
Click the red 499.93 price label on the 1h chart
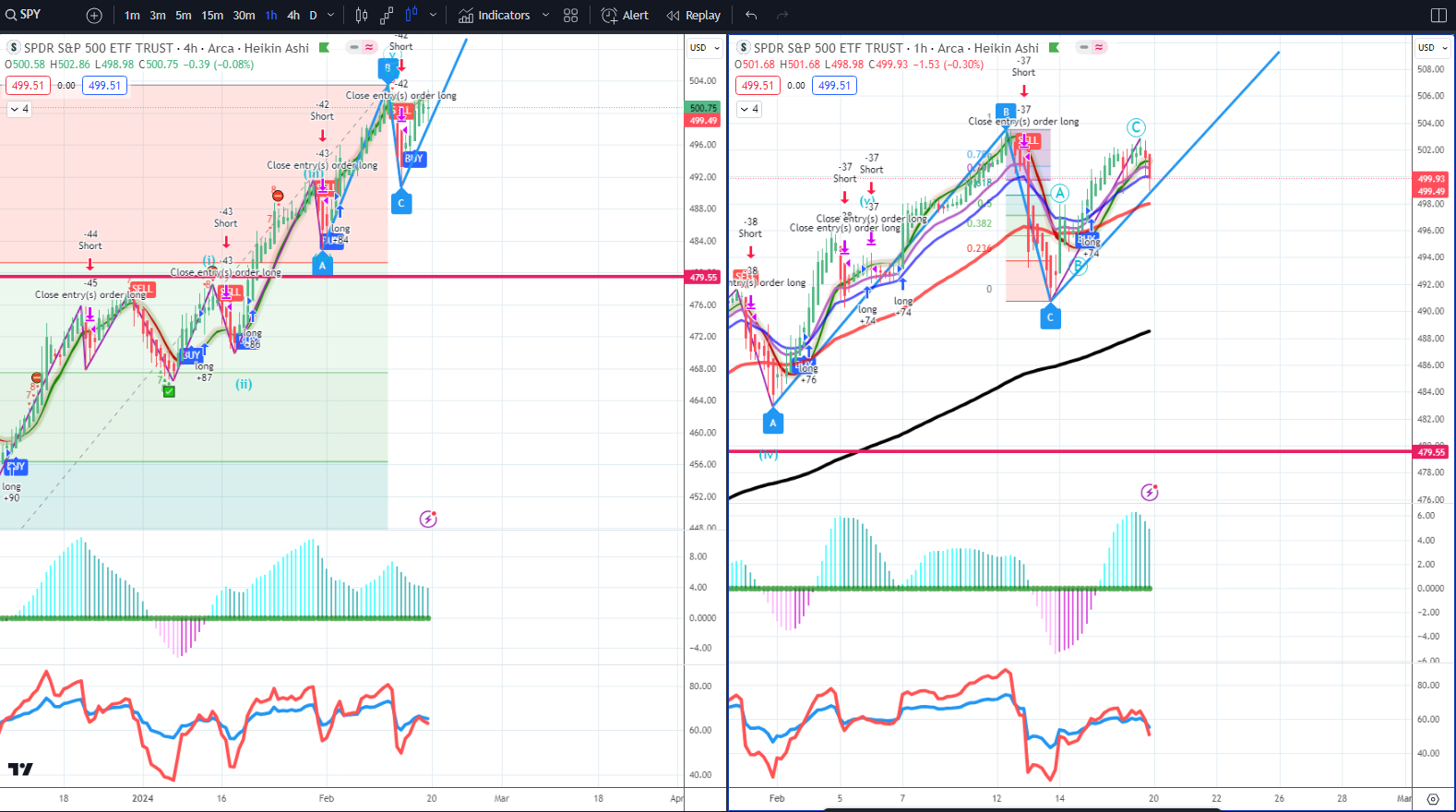[1431, 179]
